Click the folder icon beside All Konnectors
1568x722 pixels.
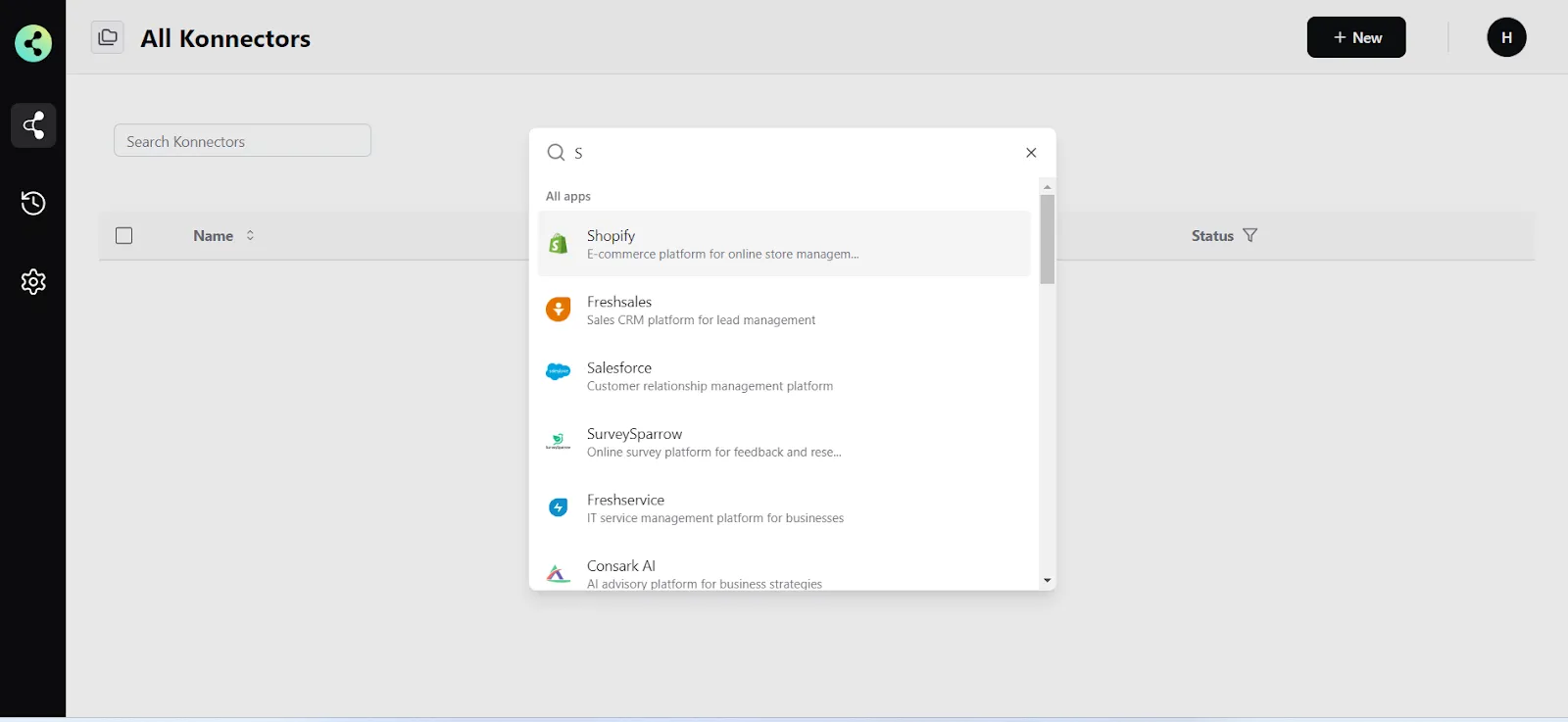click(x=108, y=37)
